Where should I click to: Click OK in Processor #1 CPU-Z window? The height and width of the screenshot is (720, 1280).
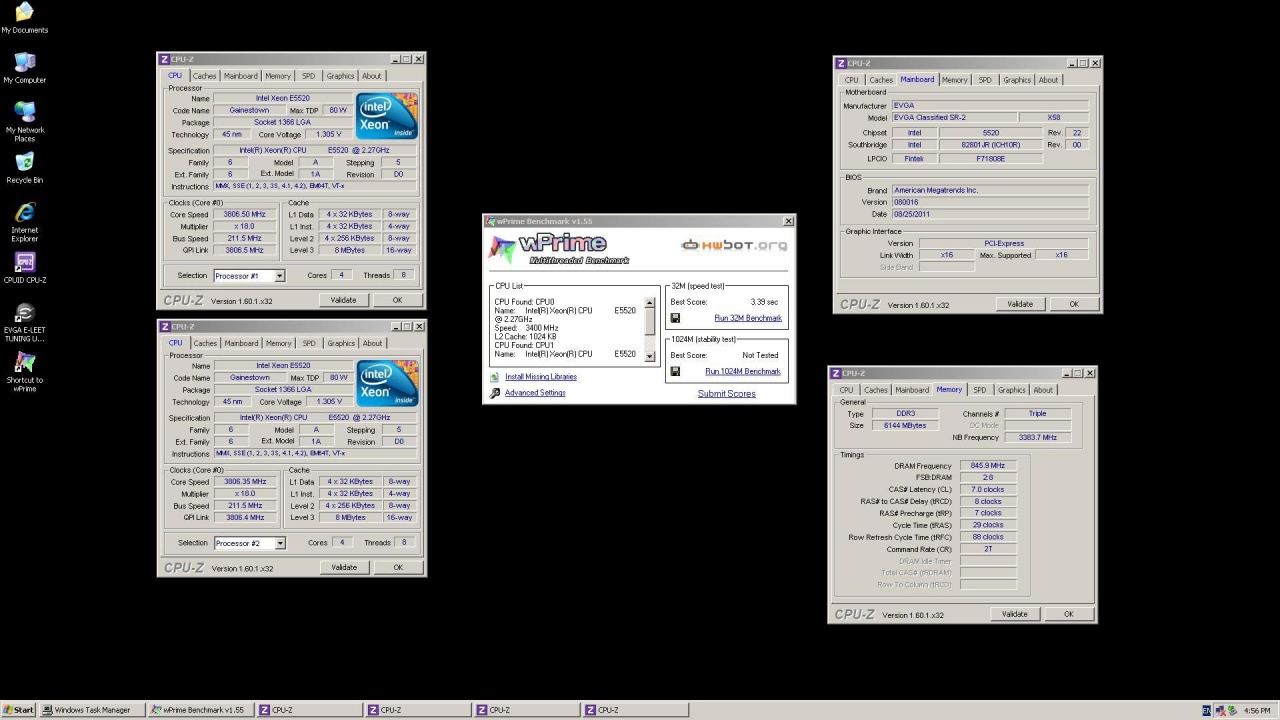397,300
